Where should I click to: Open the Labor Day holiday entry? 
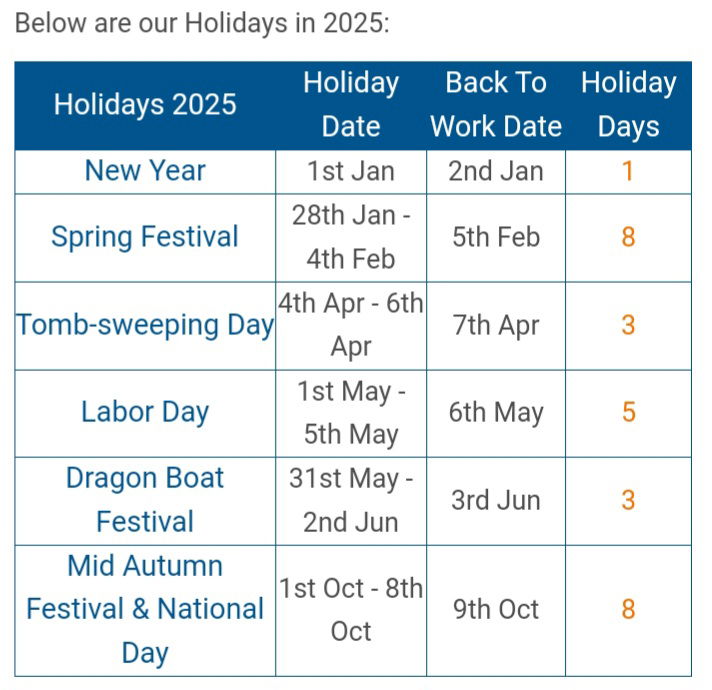click(x=145, y=412)
